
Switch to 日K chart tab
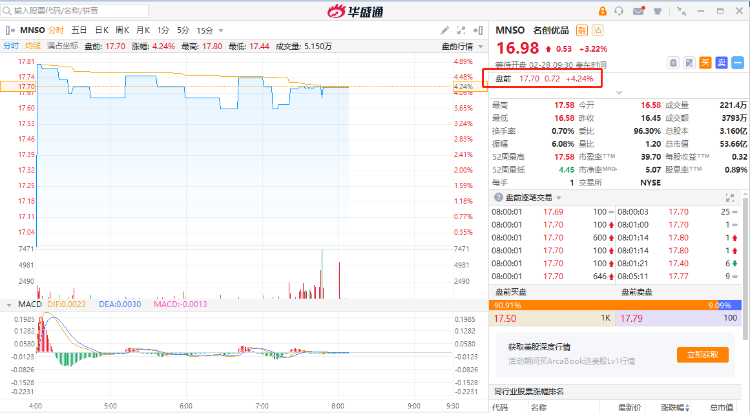coord(101,30)
